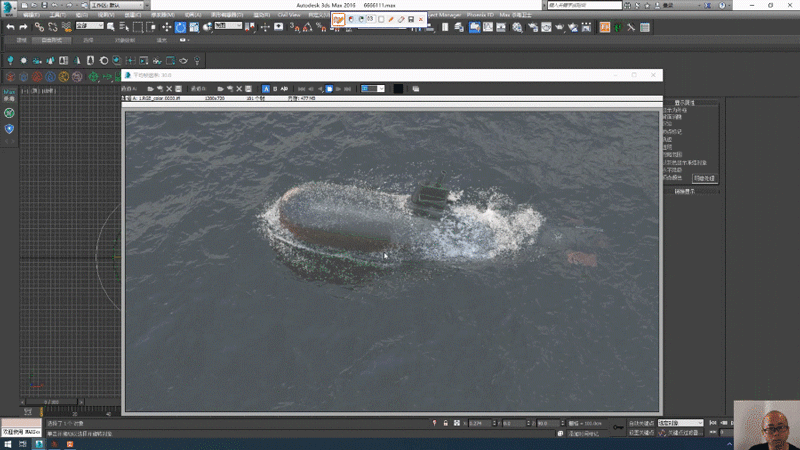Open the Rendered Frame Window
Screen dimensions: 800x450
(x=546, y=28)
